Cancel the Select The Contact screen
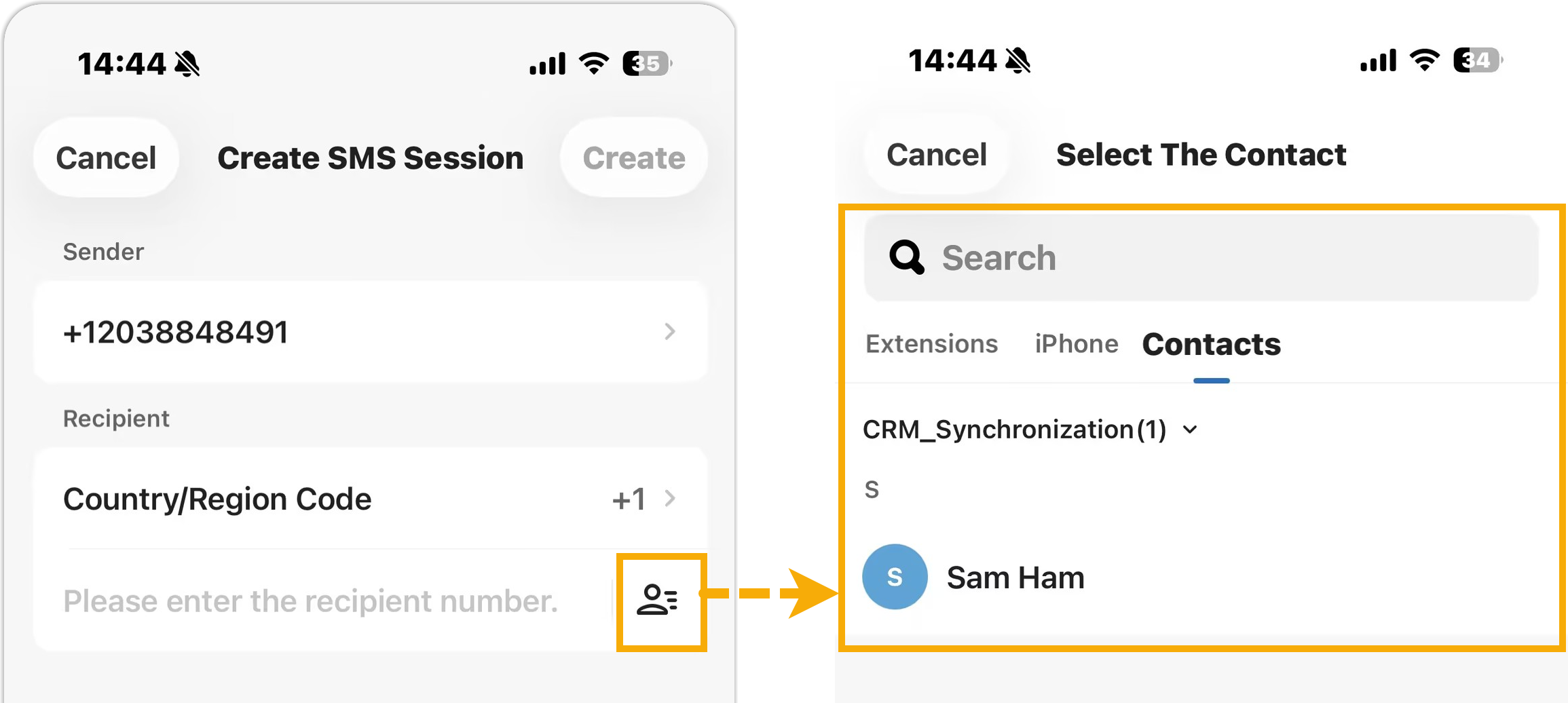The width and height of the screenshot is (1568, 703). (936, 155)
